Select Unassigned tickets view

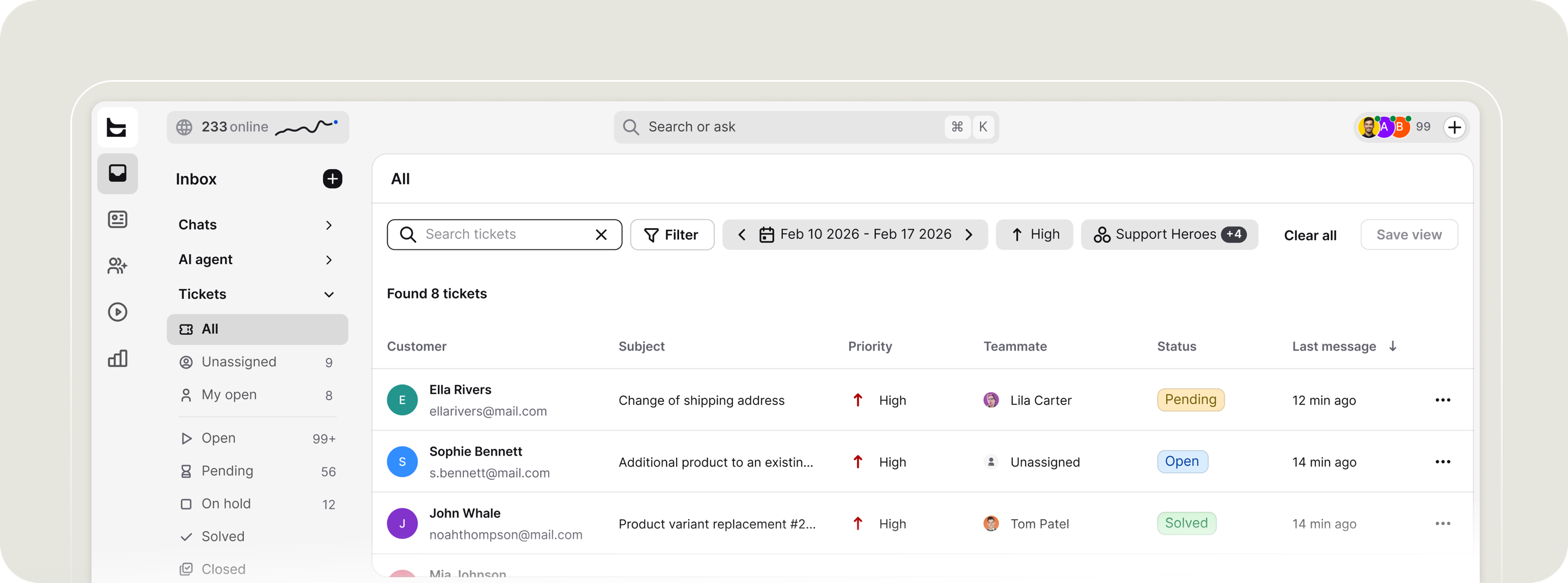coord(258,362)
